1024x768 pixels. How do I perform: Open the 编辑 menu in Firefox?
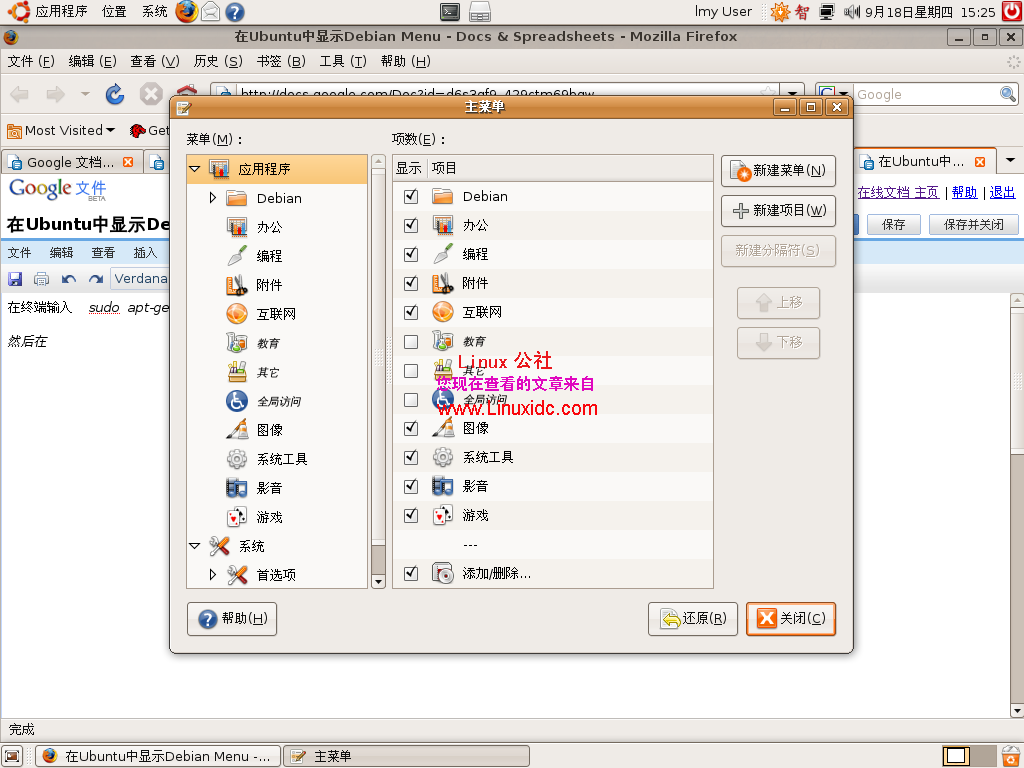(90, 60)
